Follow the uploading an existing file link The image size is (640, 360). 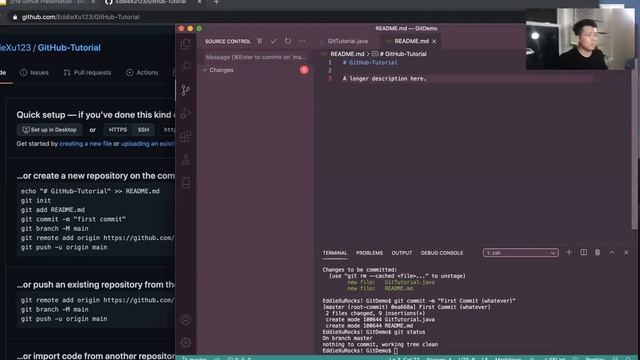148,144
